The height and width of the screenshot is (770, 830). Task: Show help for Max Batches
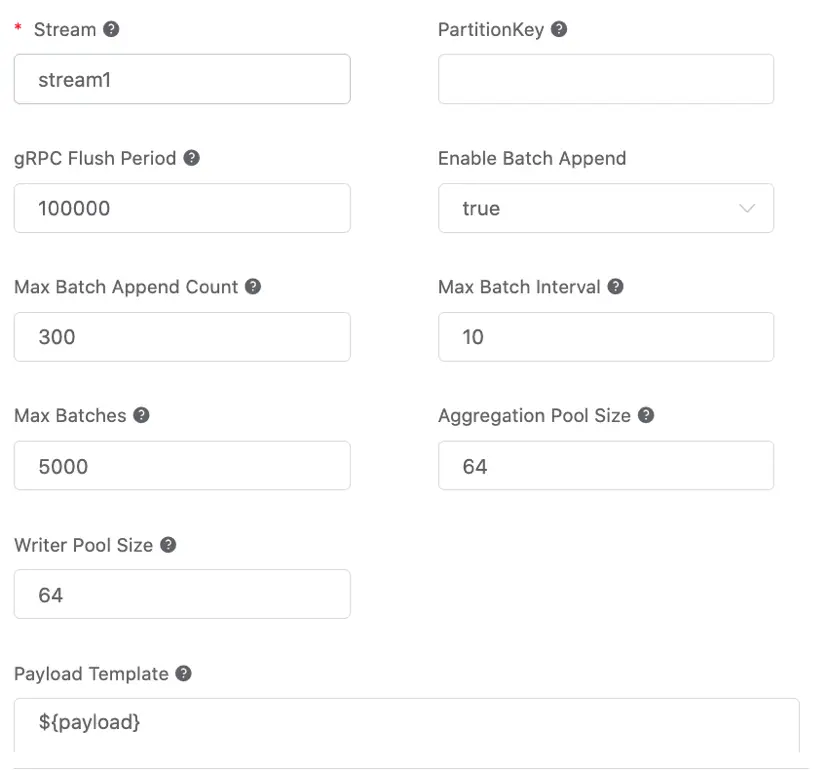tap(141, 415)
